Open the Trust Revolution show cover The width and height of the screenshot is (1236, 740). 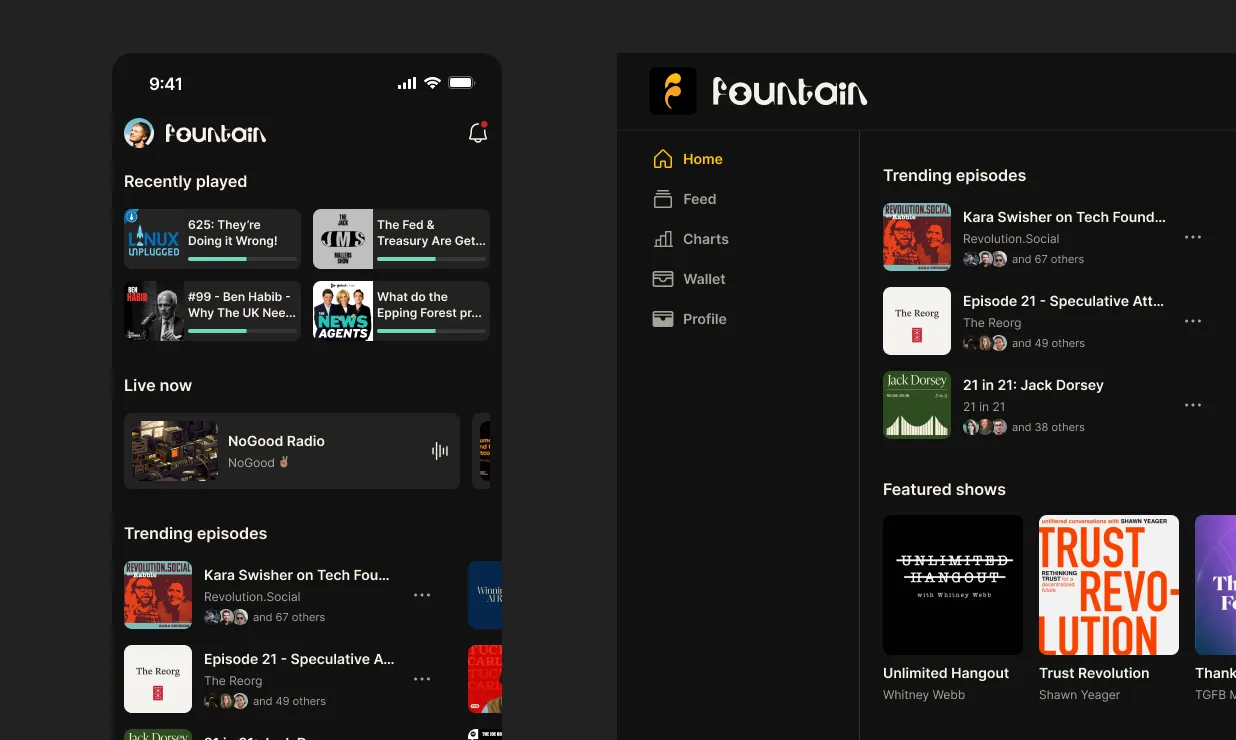click(x=1109, y=585)
